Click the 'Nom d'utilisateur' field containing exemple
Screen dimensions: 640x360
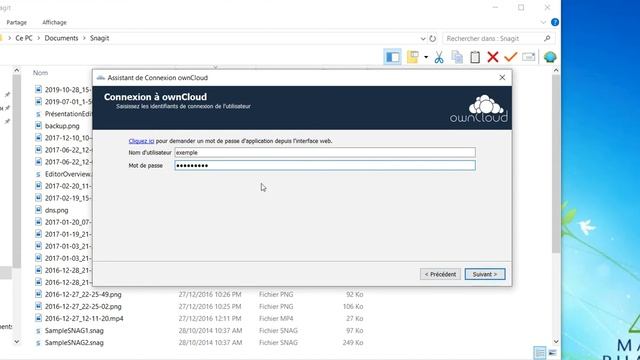tap(325, 152)
